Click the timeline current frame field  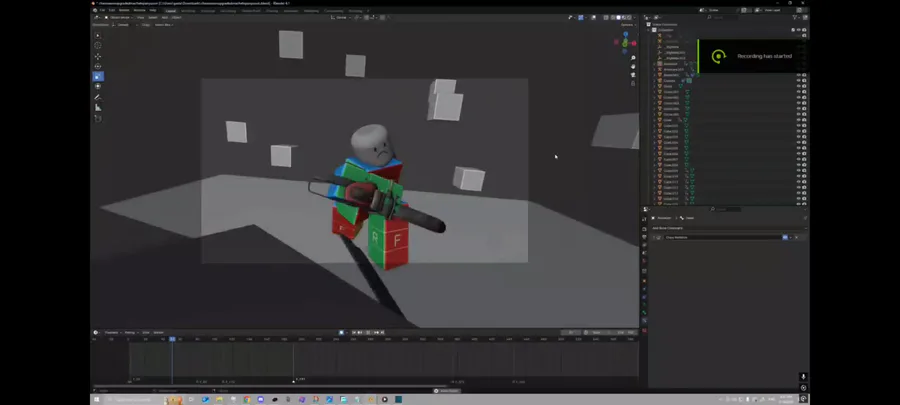(x=571, y=332)
